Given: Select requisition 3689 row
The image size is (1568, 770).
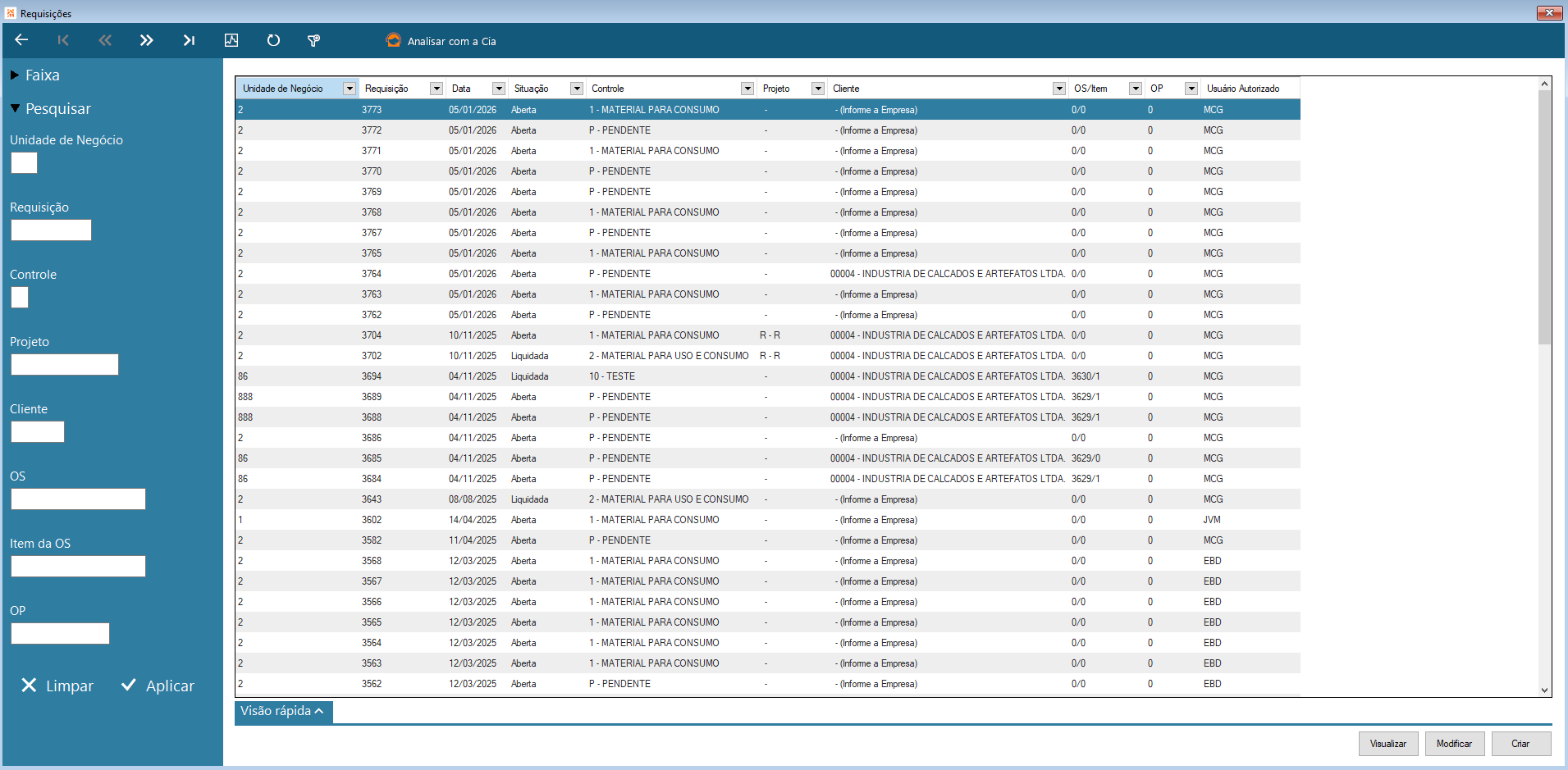Looking at the screenshot, I should [768, 397].
